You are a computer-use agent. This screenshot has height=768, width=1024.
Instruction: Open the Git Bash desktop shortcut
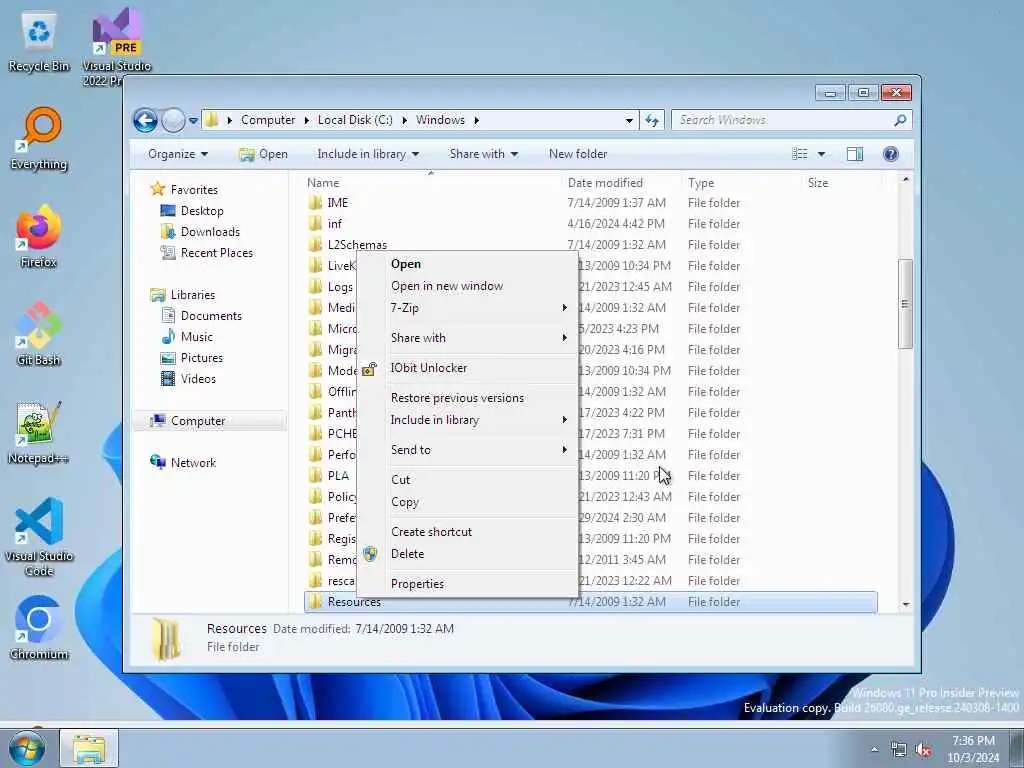(39, 334)
